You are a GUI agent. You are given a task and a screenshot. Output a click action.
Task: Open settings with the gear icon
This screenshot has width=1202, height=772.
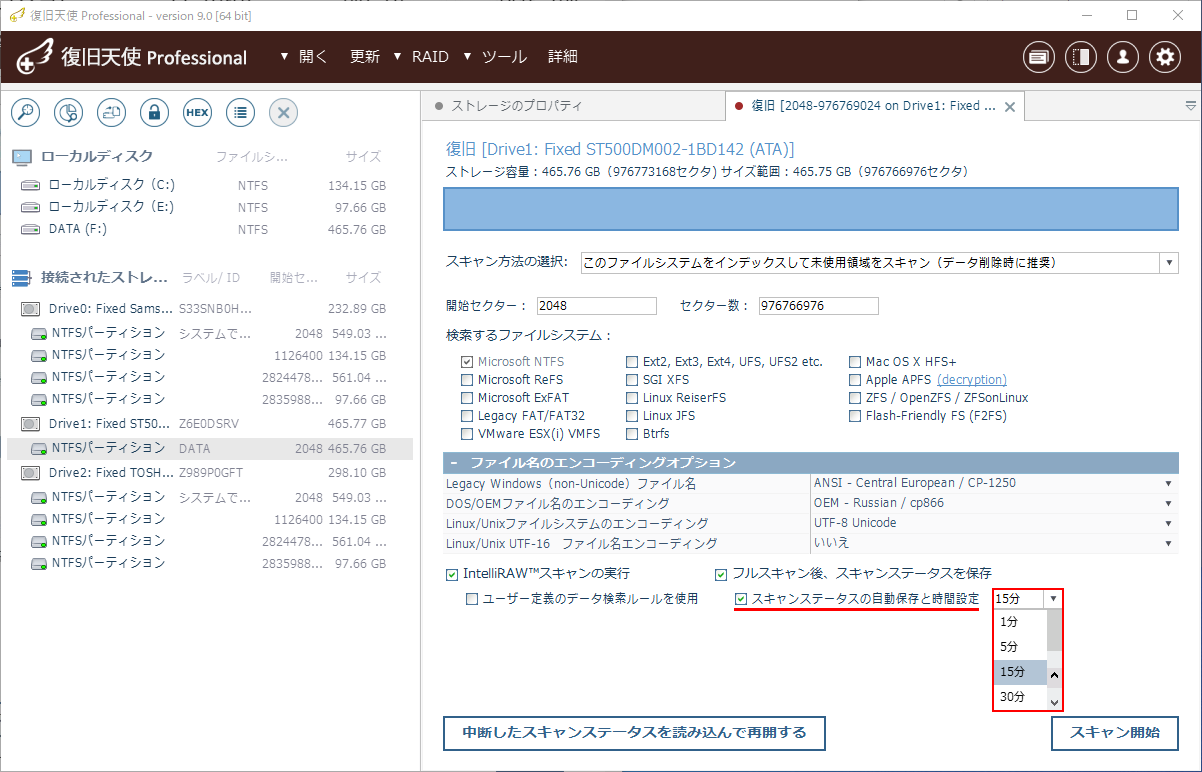pyautogui.click(x=1165, y=57)
